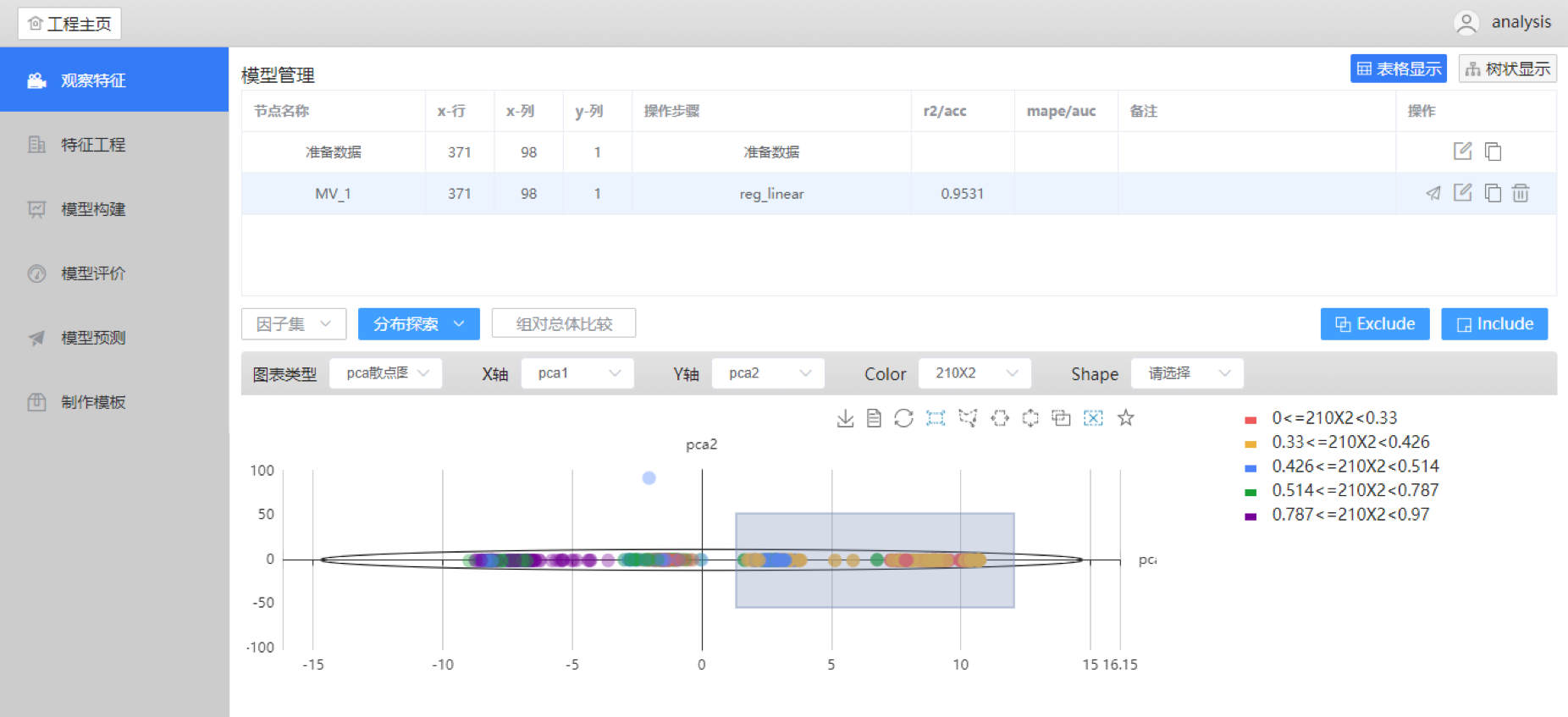Open the 图表类型 dropdown showing pca散点图

click(x=386, y=373)
